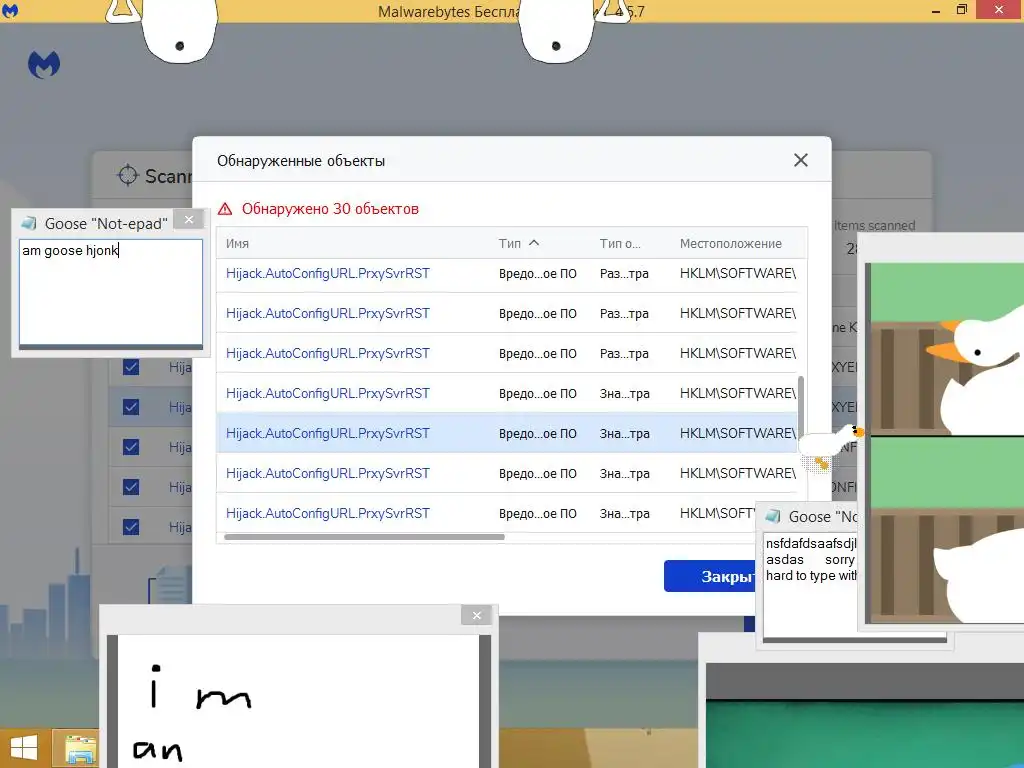Open File Explorer from the taskbar
The height and width of the screenshot is (768, 1024).
[79, 748]
